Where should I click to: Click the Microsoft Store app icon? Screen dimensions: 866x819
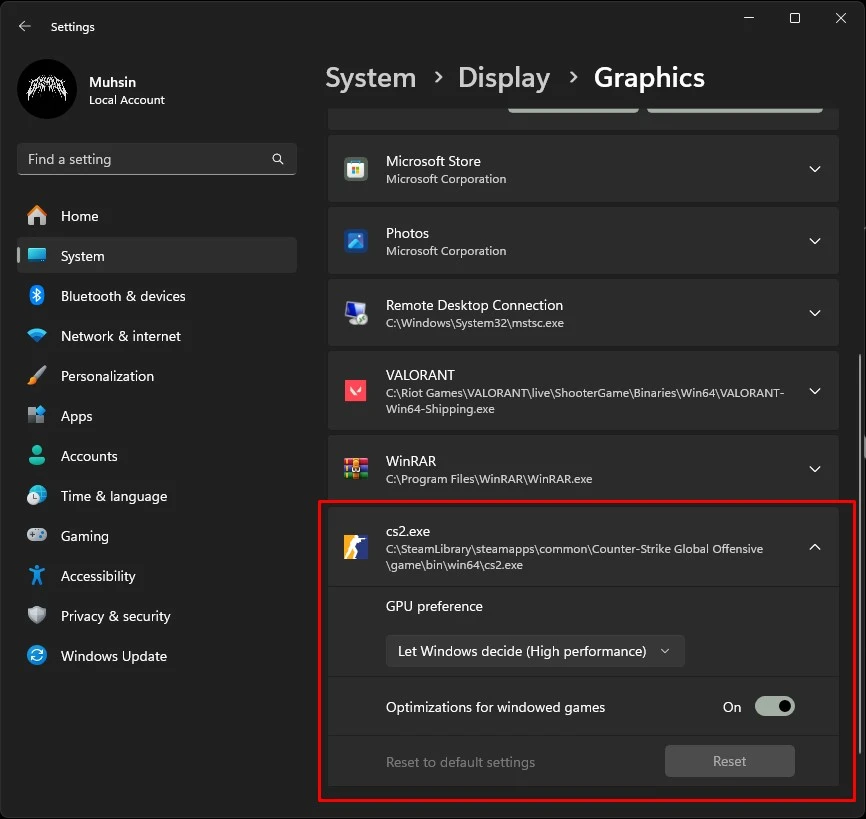point(356,169)
